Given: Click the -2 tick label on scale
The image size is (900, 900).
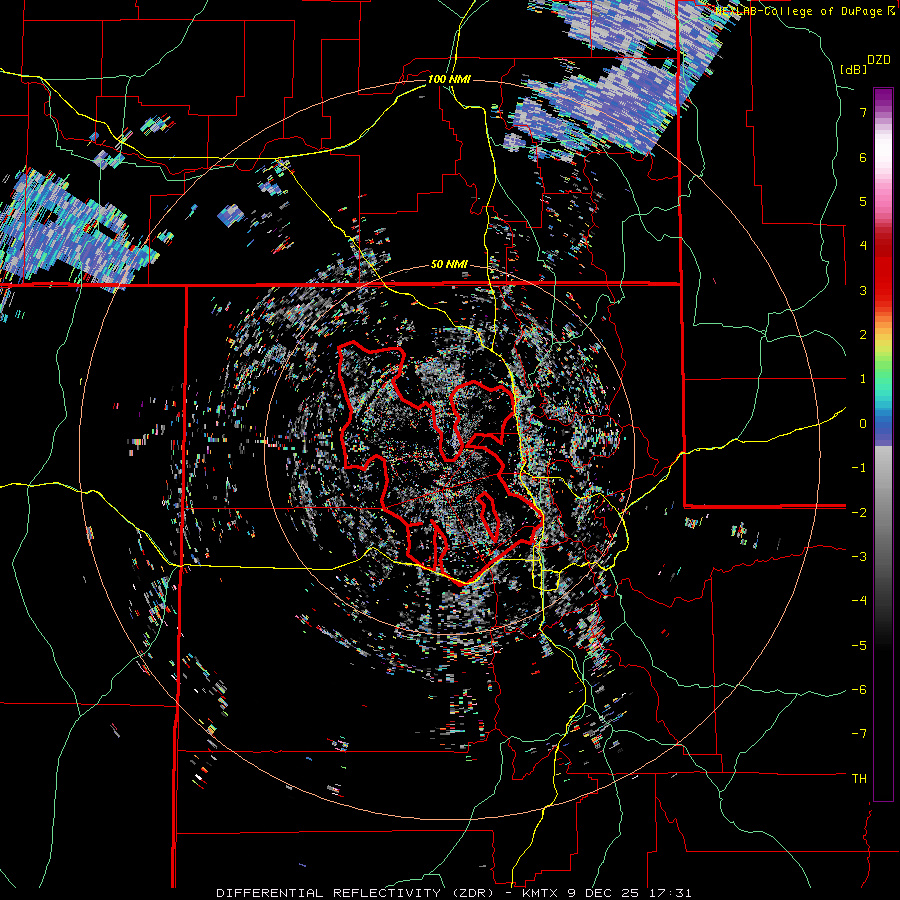Looking at the screenshot, I should (x=859, y=513).
